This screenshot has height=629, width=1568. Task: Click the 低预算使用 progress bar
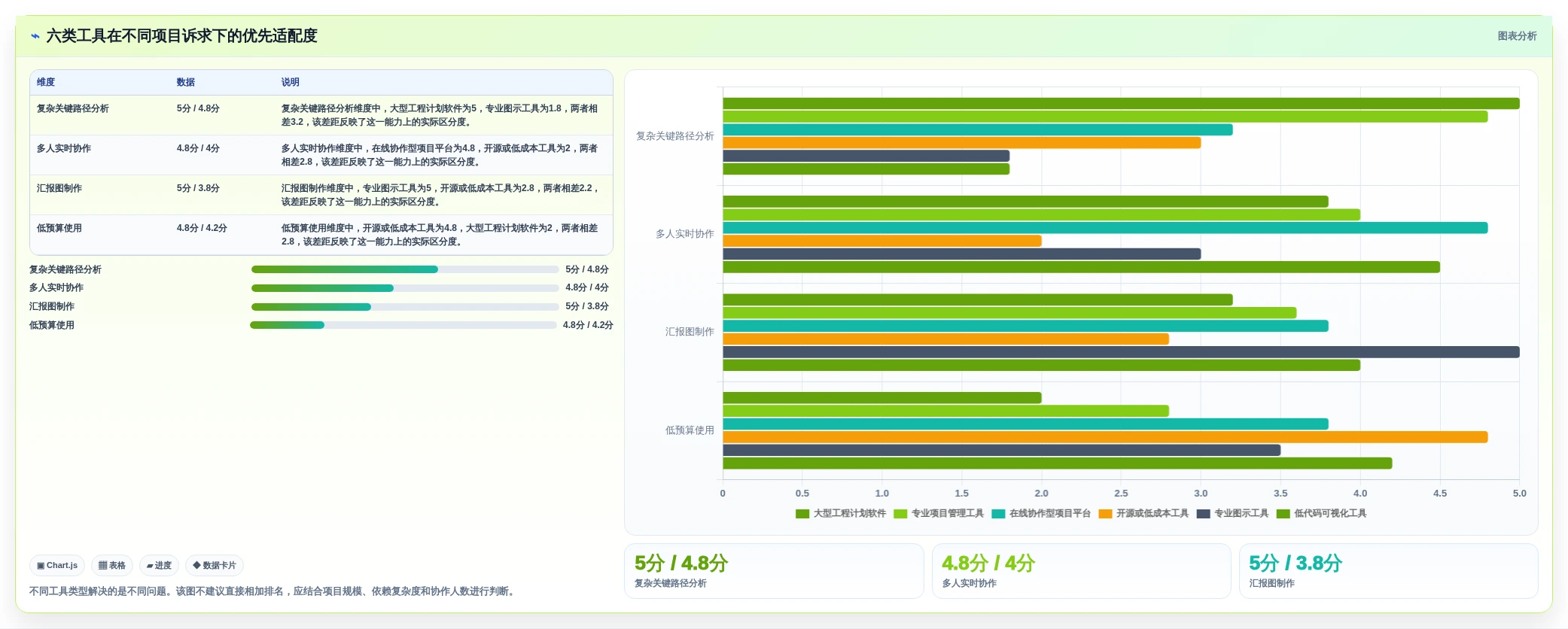[403, 325]
